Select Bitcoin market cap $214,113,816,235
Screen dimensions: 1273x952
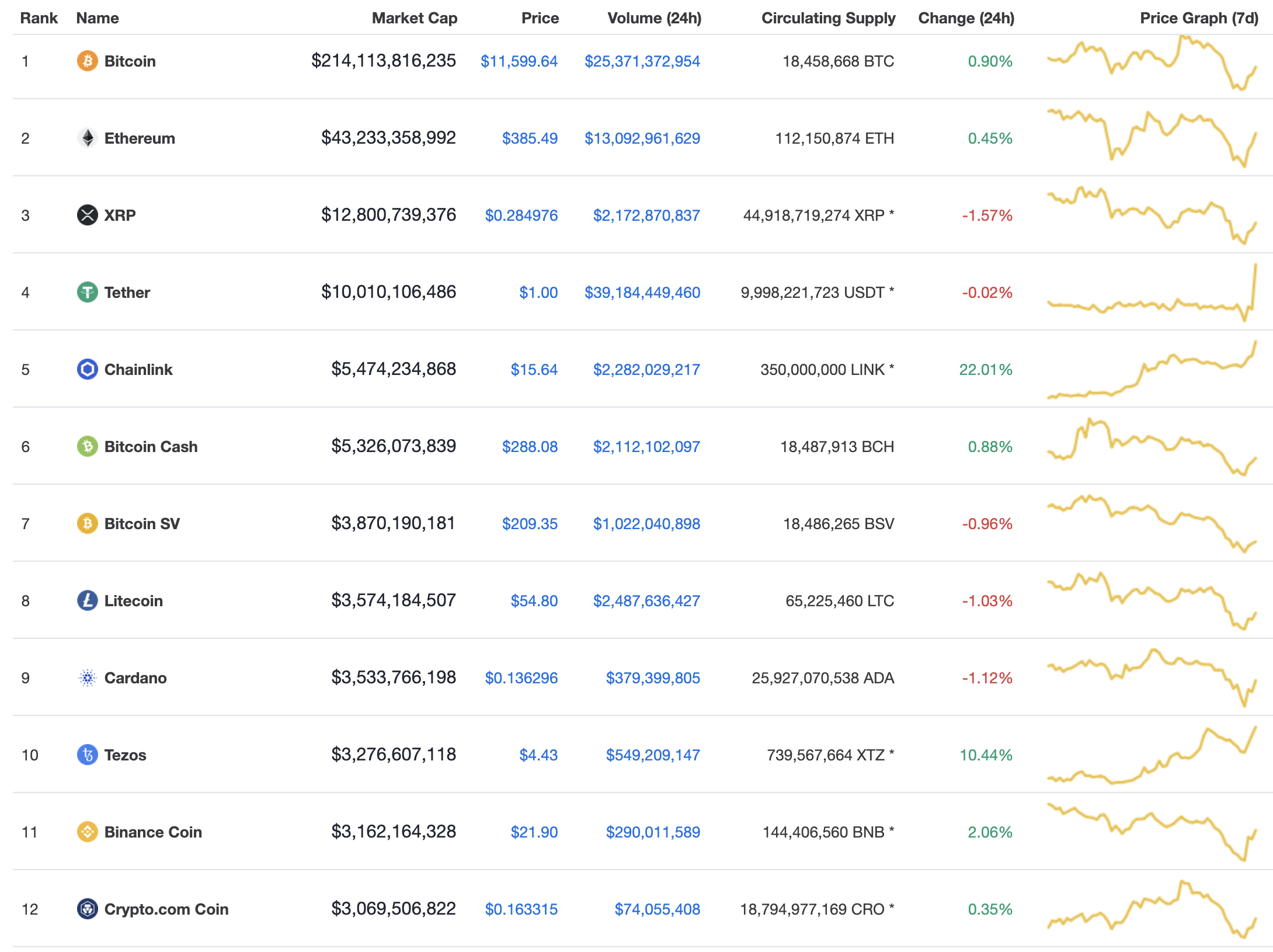(x=384, y=61)
